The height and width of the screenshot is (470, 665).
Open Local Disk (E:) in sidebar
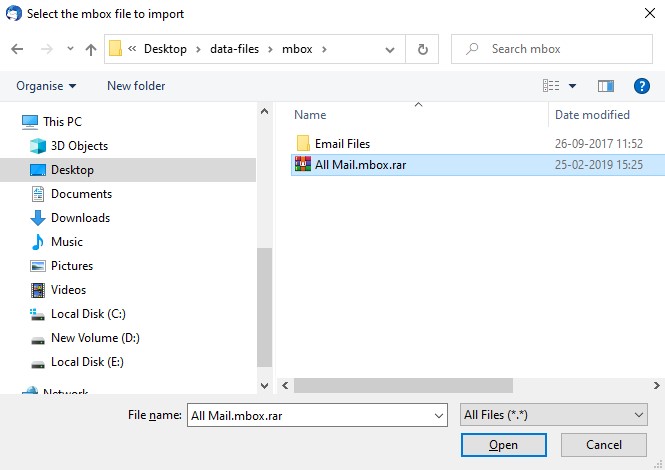[87, 362]
